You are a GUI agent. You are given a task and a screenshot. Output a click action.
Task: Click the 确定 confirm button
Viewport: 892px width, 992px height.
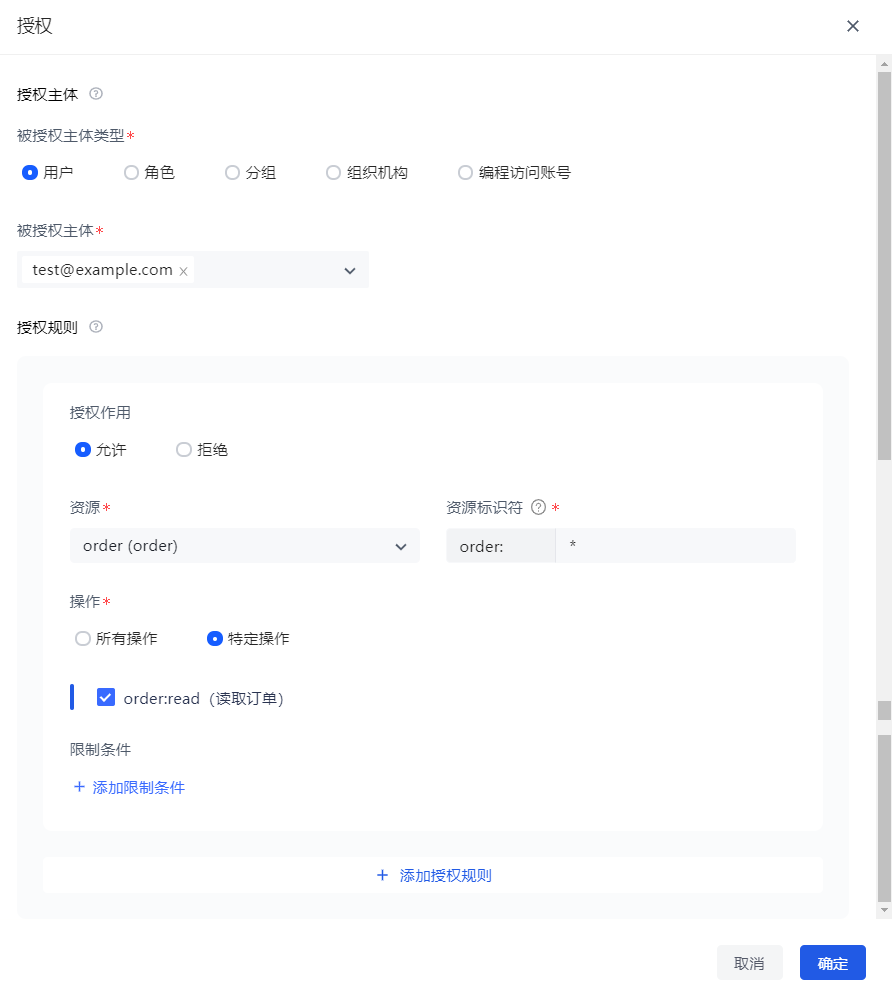point(832,963)
